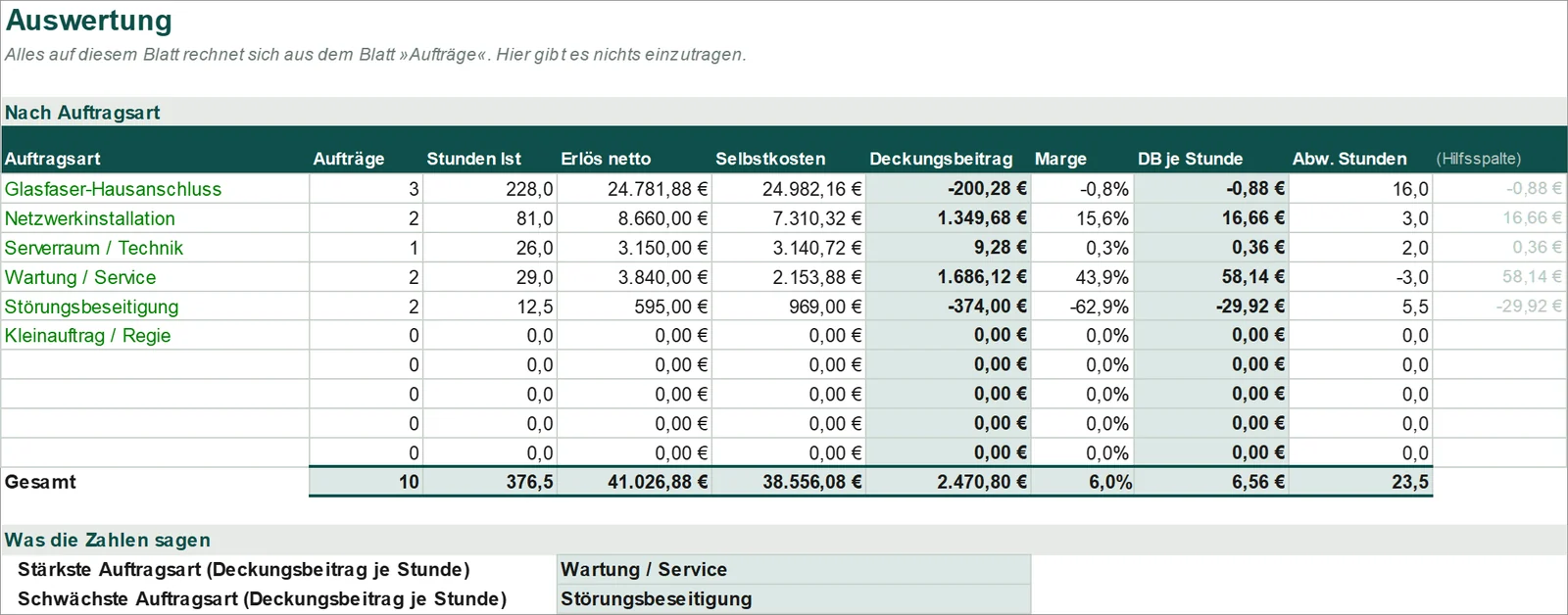Click the 228,0 hours cell
1568x615 pixels.
490,189
